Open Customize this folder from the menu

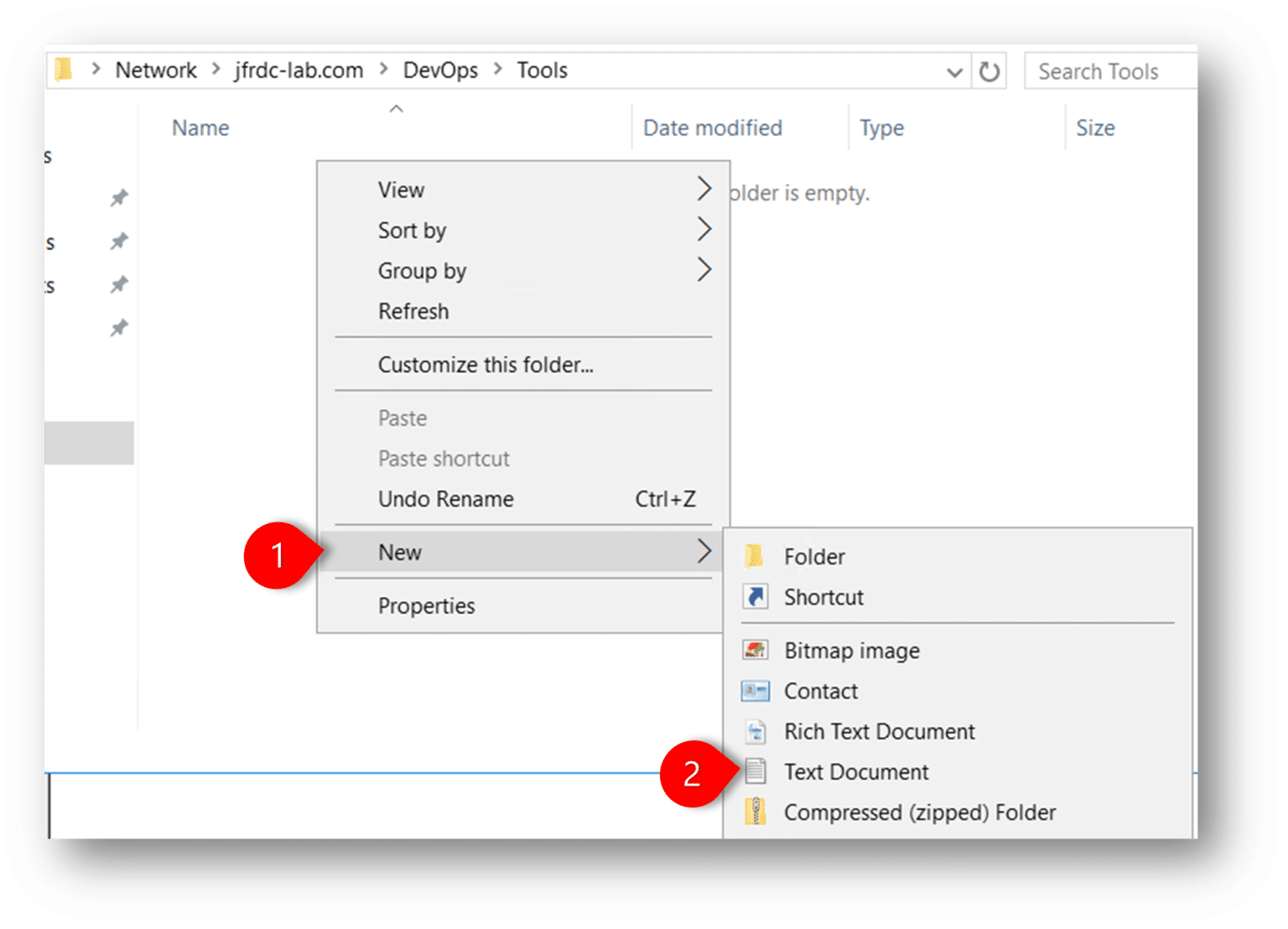[485, 365]
